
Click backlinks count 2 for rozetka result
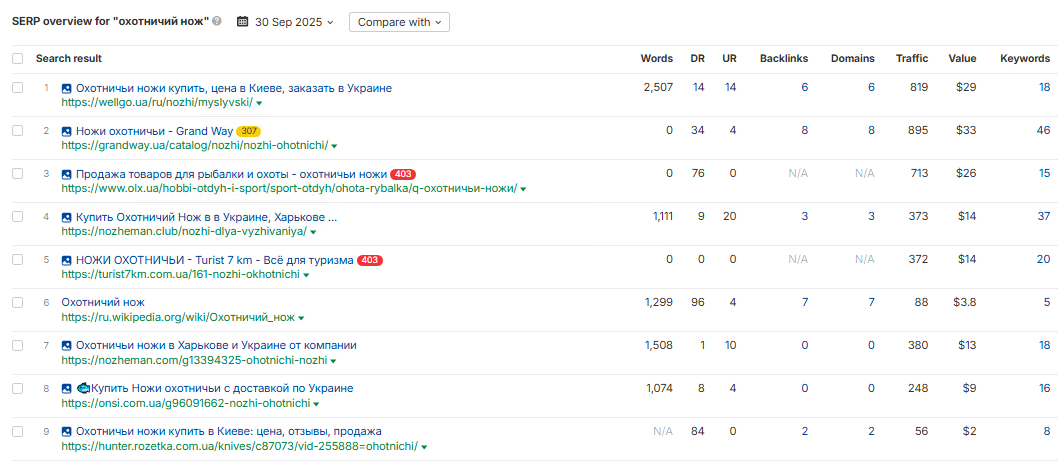[x=804, y=431]
